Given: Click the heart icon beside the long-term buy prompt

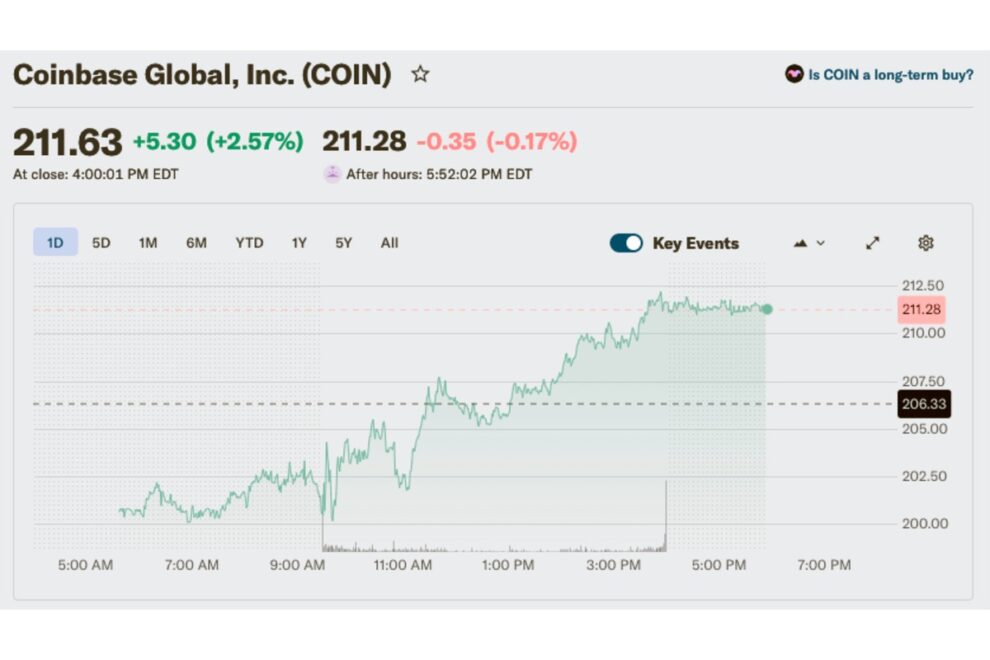Looking at the screenshot, I should click(x=793, y=74).
